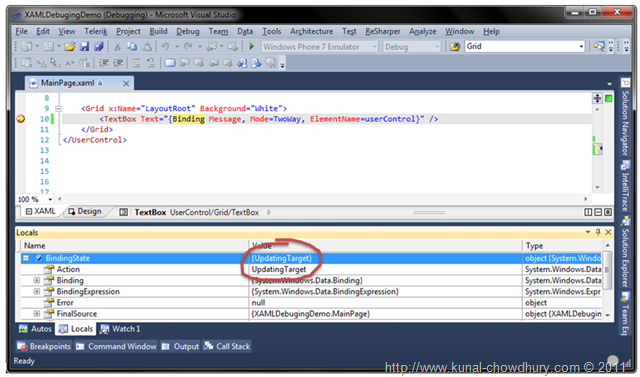Viewport: 640px width, 377px height.
Task: Open the 100 % zoom dropdown
Action: [x=50, y=200]
